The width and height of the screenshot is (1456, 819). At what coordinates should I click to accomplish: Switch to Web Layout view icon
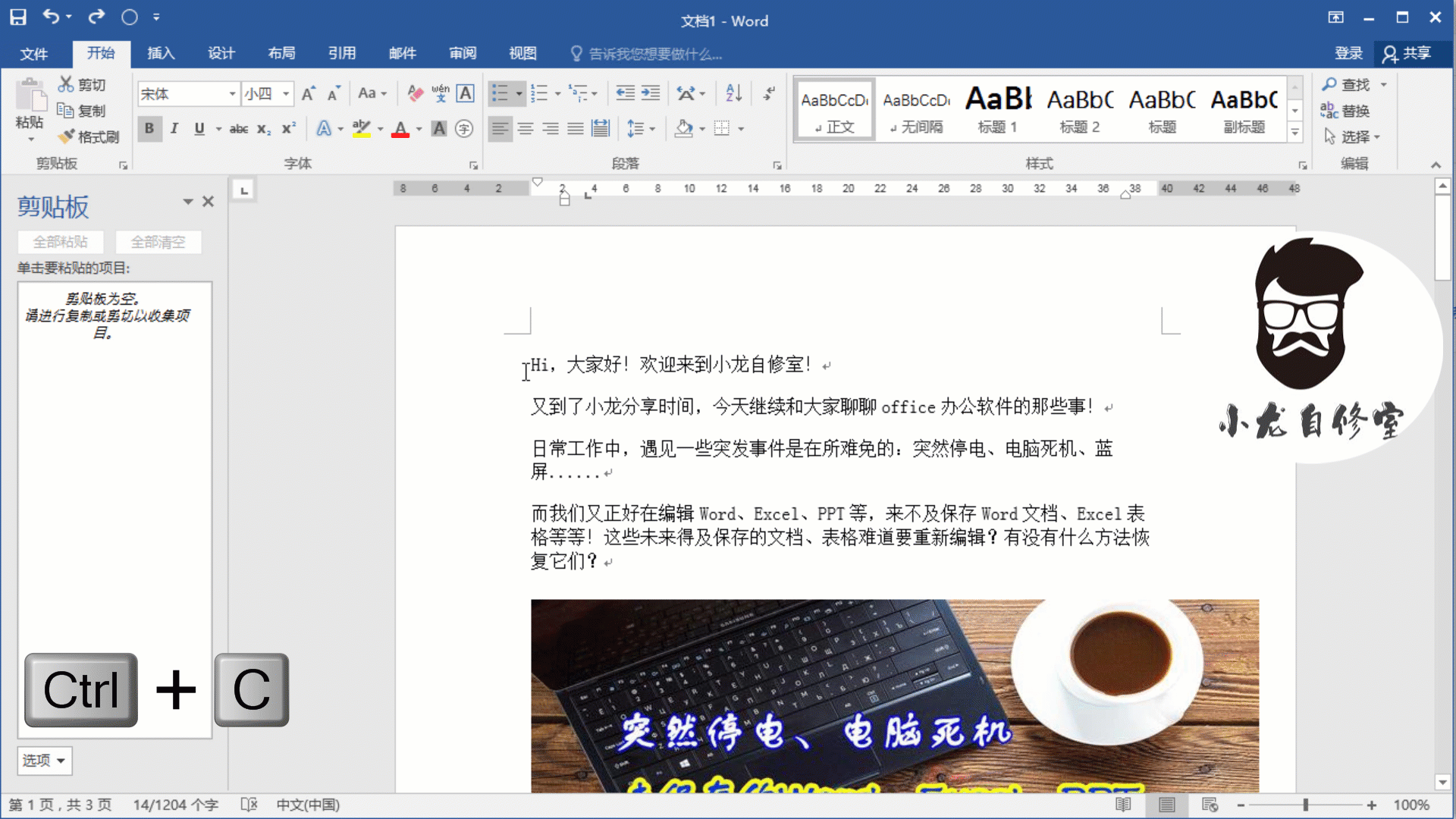click(x=1210, y=805)
